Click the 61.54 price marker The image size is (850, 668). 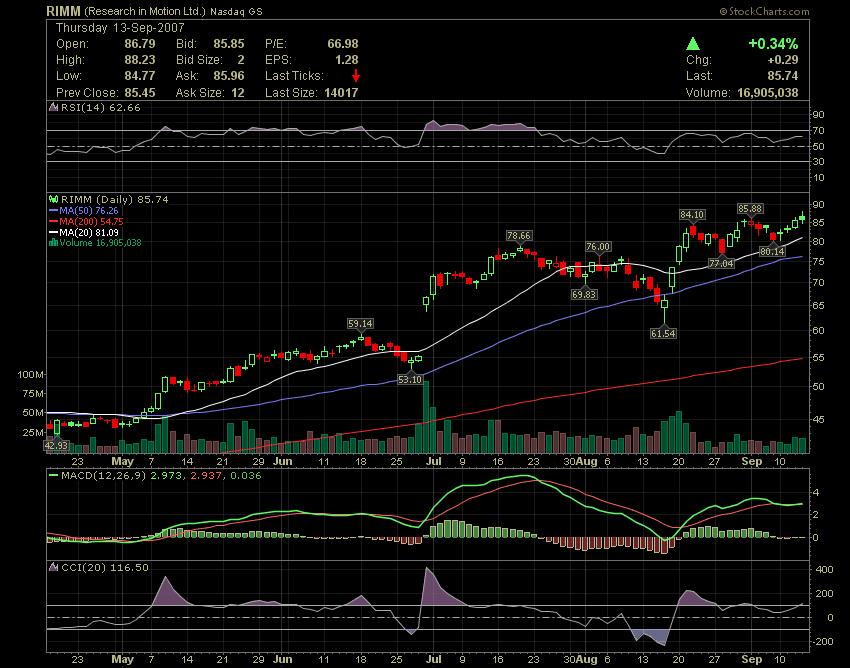[x=664, y=333]
